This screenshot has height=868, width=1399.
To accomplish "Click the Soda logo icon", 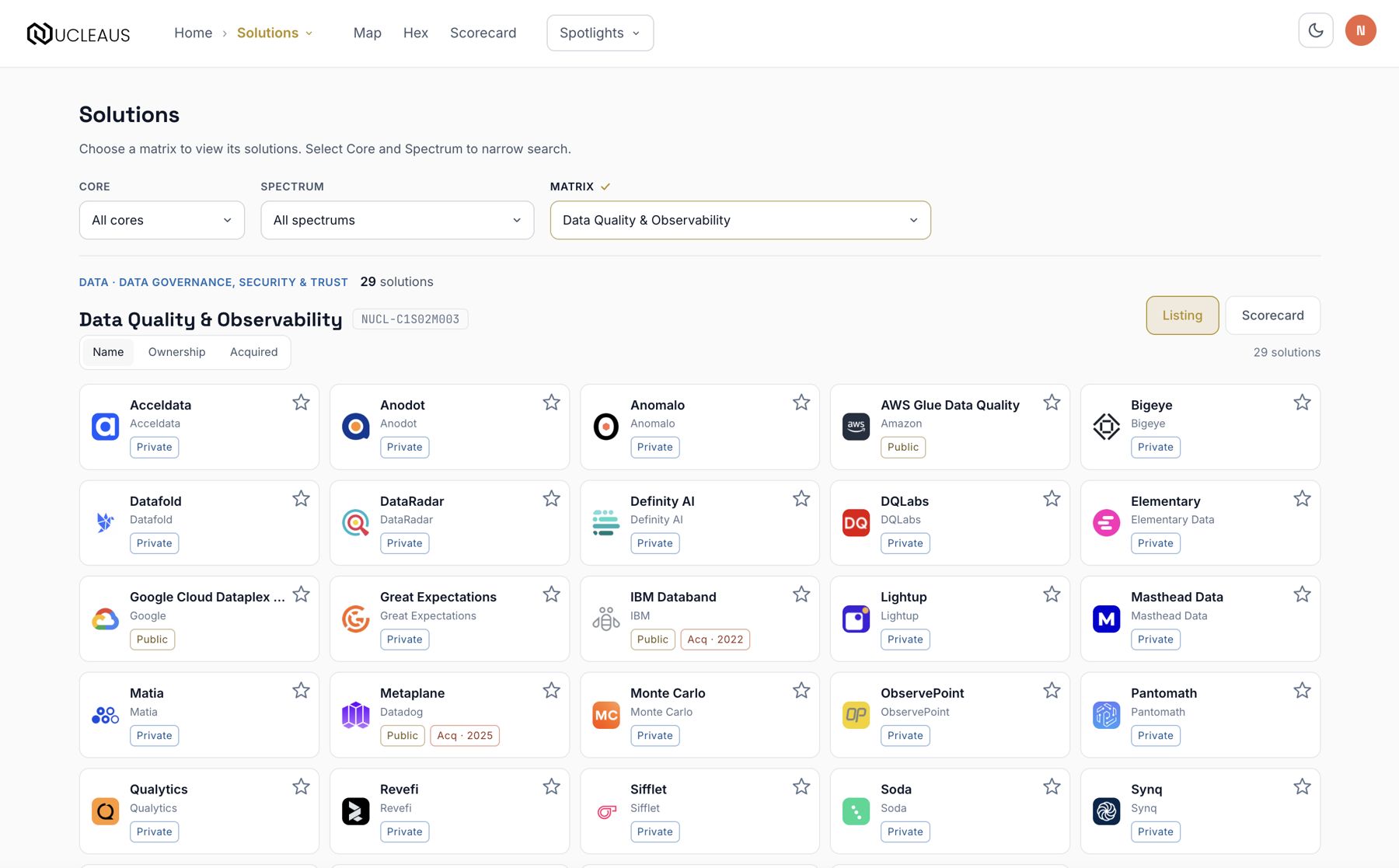I will coord(856,811).
